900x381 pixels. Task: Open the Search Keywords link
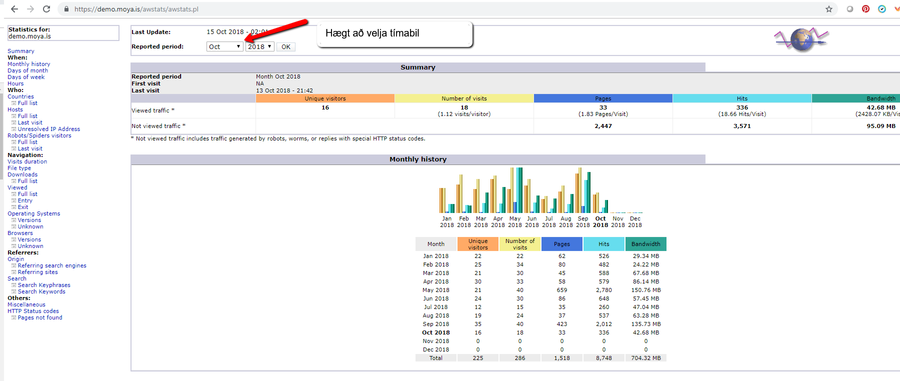click(x=41, y=291)
